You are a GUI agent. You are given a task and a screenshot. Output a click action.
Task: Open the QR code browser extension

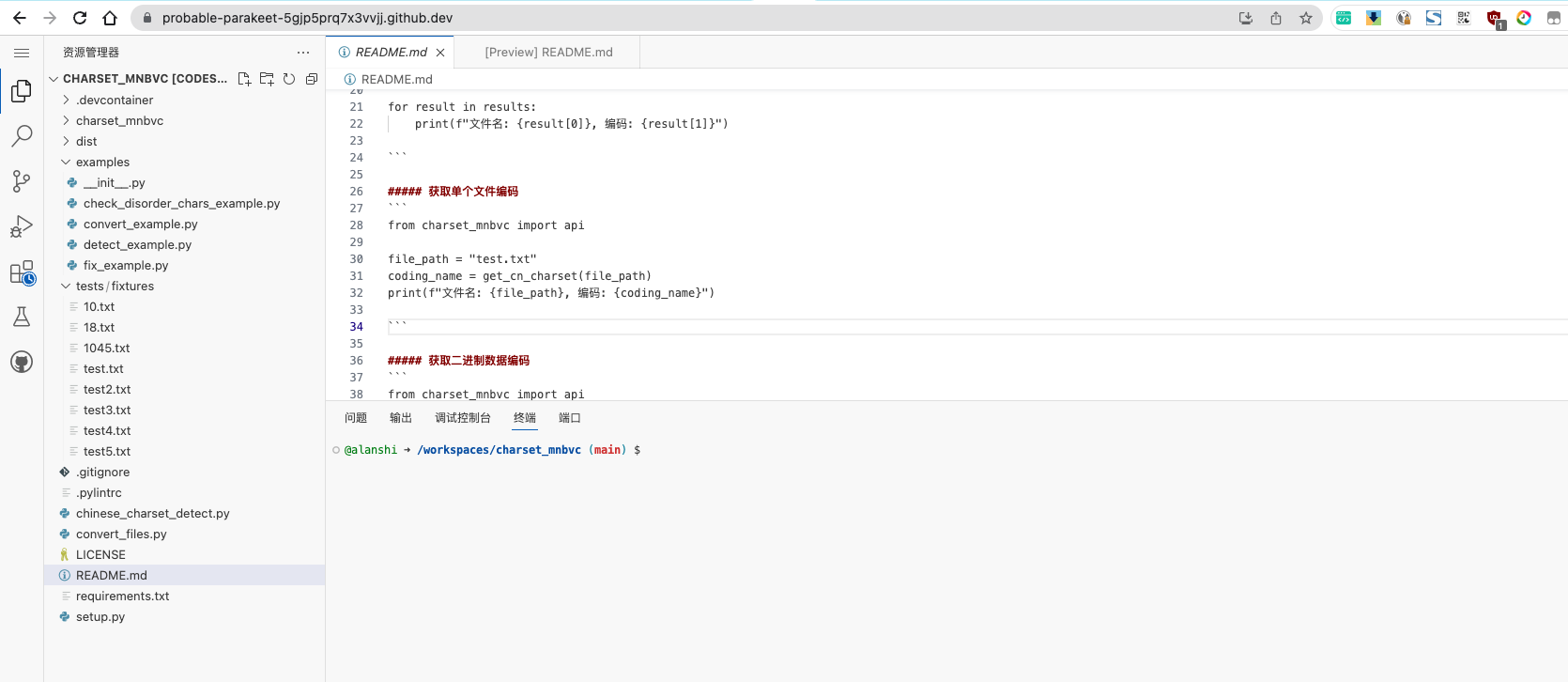coord(1464,18)
